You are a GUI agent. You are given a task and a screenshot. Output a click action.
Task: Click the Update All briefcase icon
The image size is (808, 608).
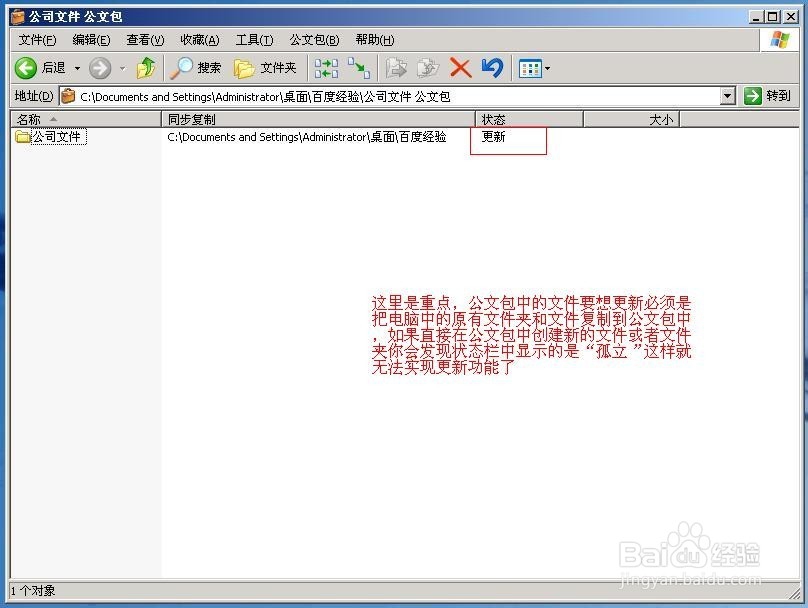pyautogui.click(x=326, y=68)
